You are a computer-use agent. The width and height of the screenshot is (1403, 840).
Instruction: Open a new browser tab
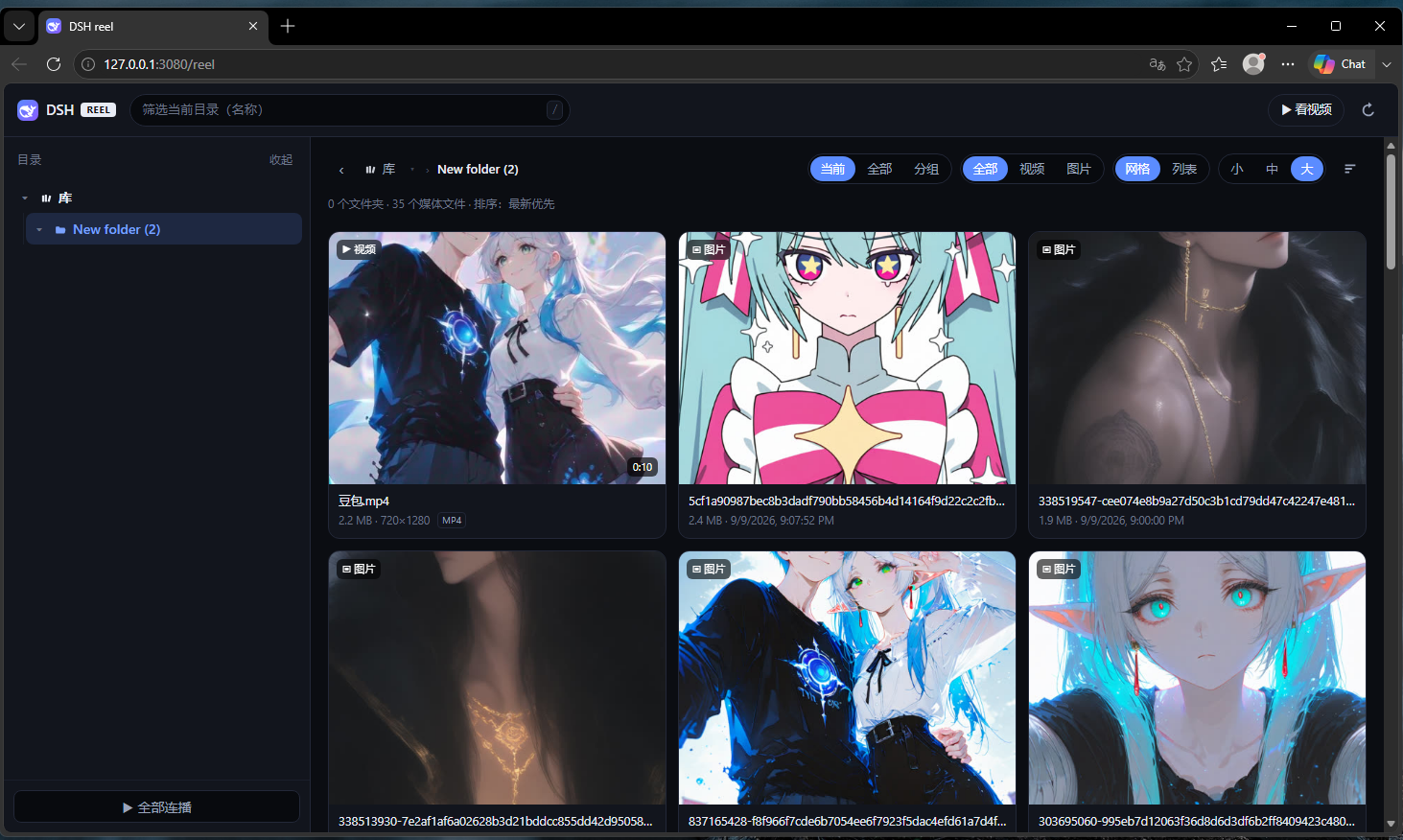pyautogui.click(x=288, y=26)
